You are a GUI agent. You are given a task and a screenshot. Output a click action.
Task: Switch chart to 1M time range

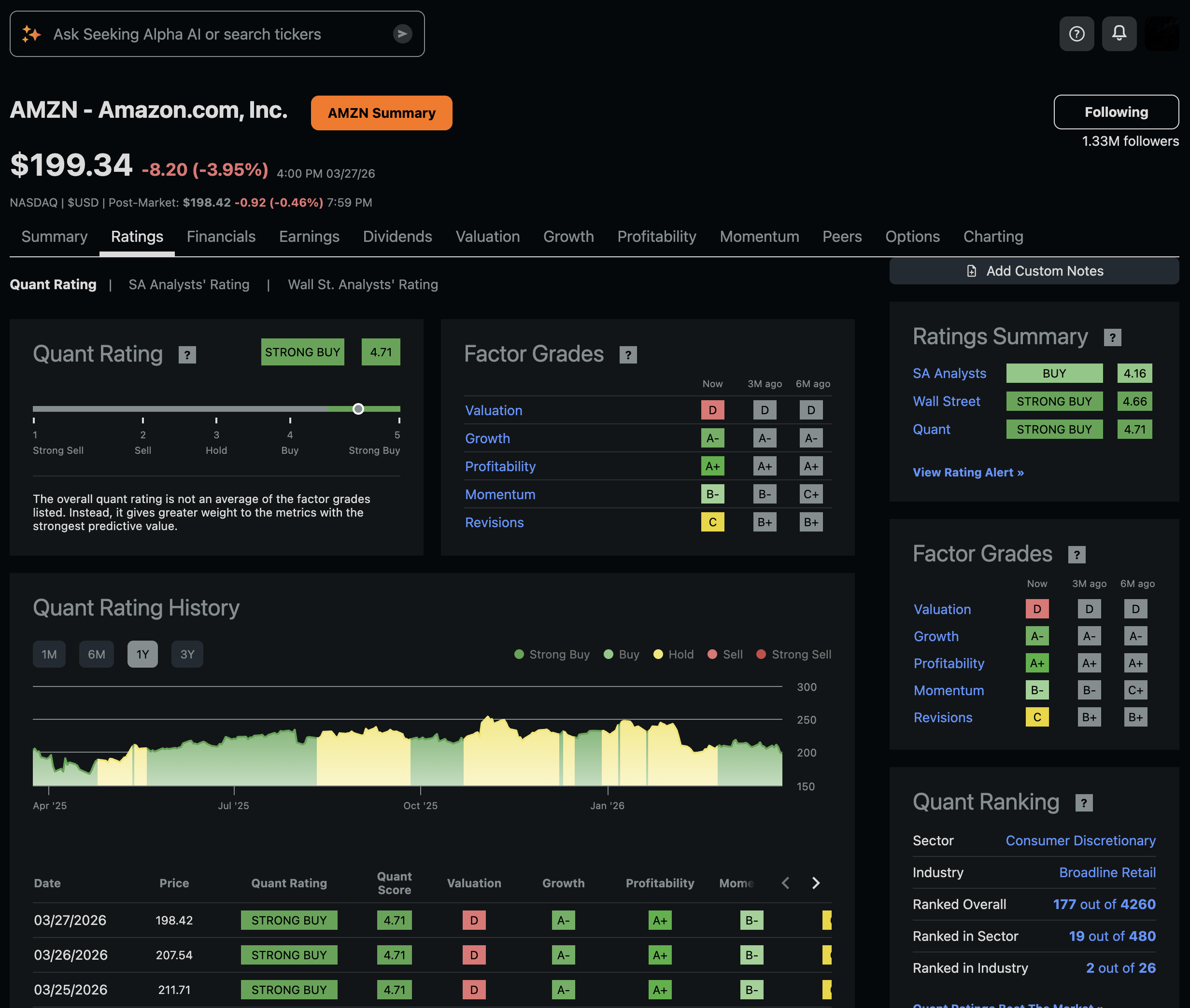(x=49, y=654)
